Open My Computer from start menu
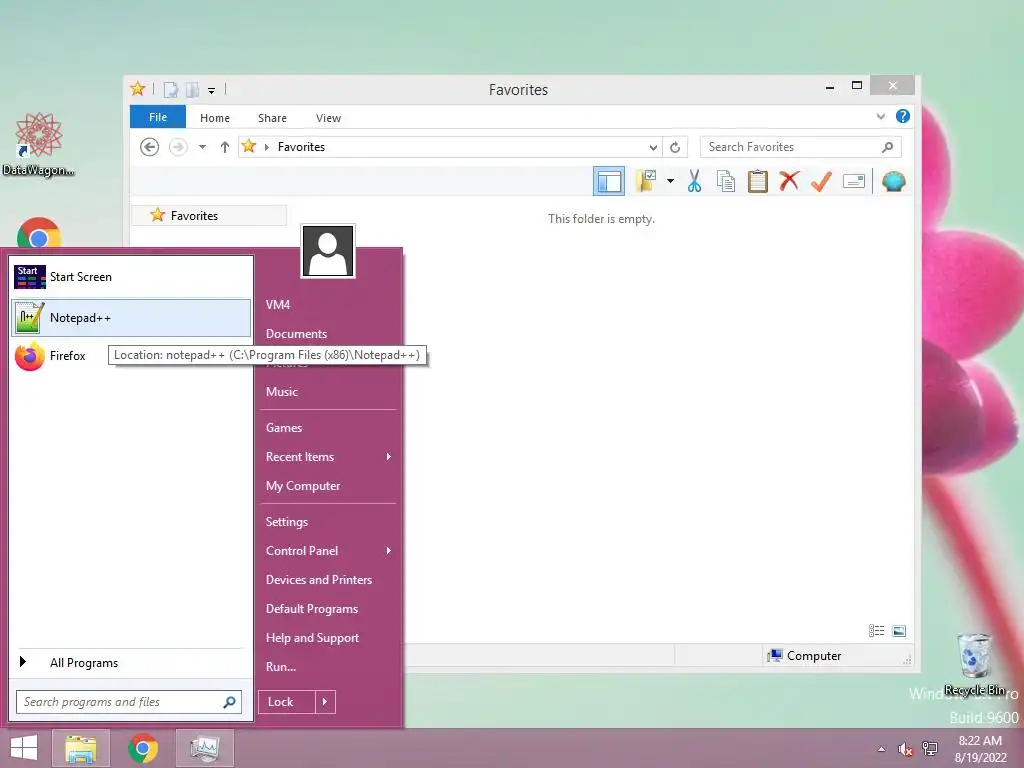 pos(302,486)
